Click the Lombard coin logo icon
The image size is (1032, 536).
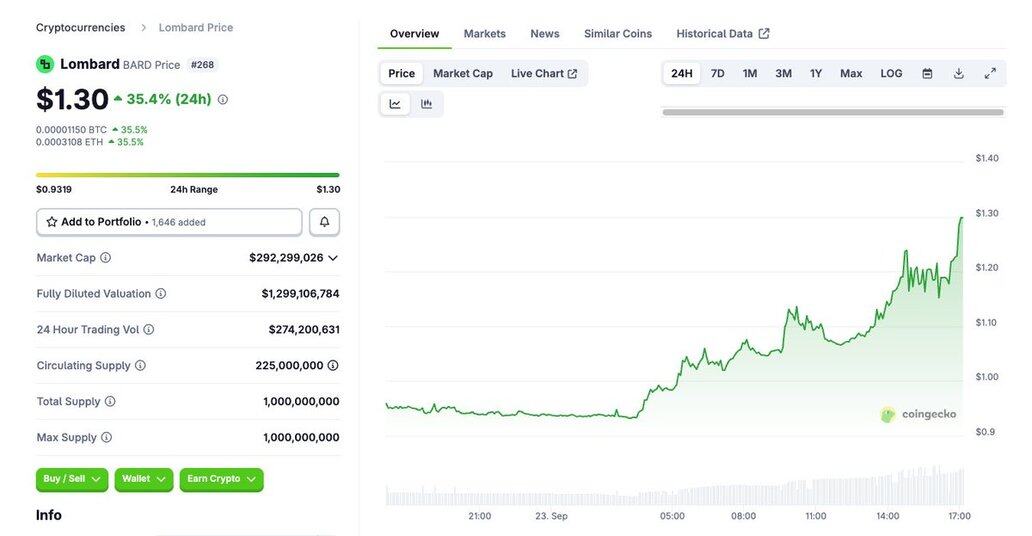pos(44,64)
